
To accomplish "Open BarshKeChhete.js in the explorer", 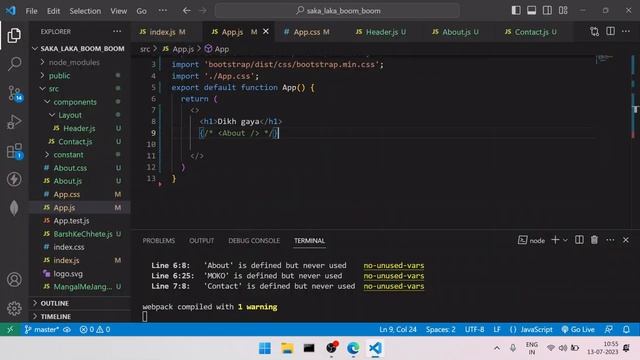I will [83, 234].
